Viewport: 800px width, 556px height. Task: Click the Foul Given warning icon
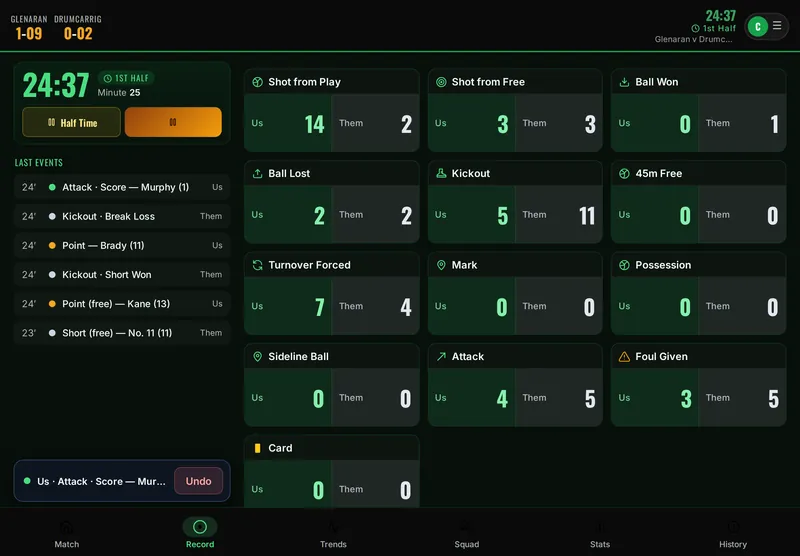click(x=624, y=357)
